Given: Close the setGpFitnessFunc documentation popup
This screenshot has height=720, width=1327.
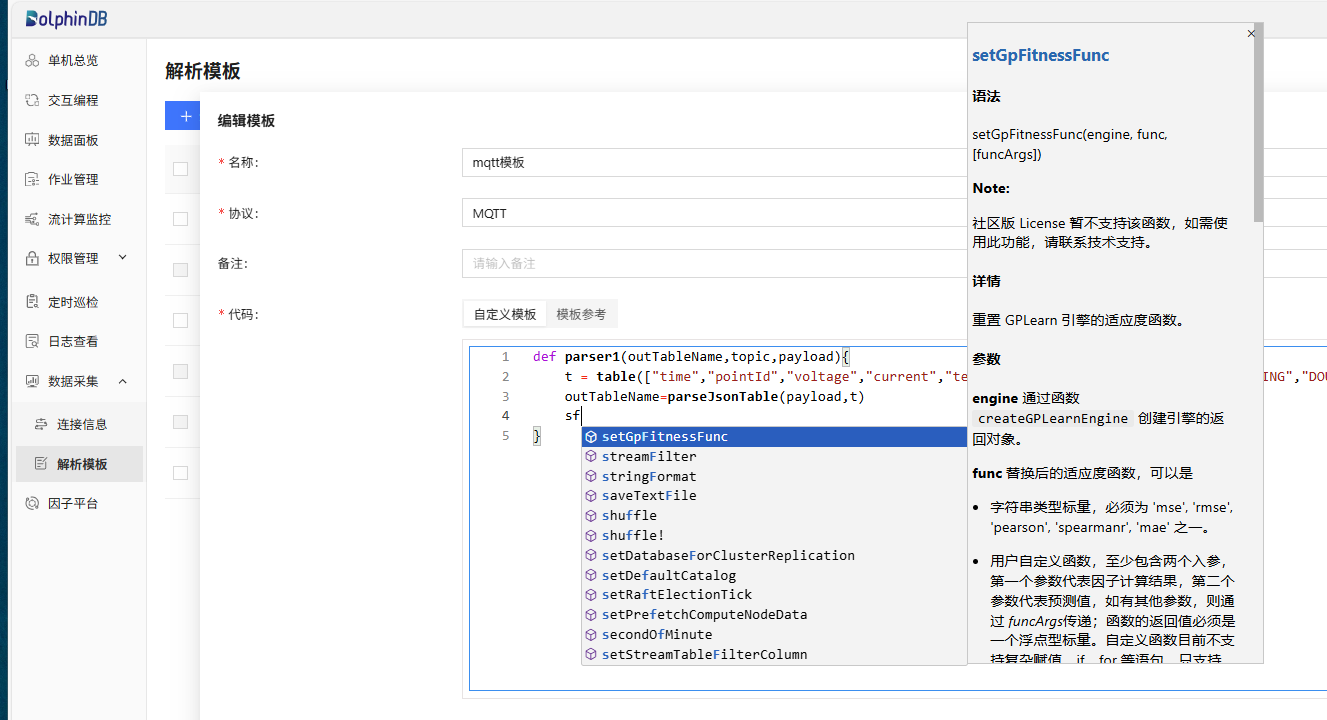Looking at the screenshot, I should tap(1251, 33).
